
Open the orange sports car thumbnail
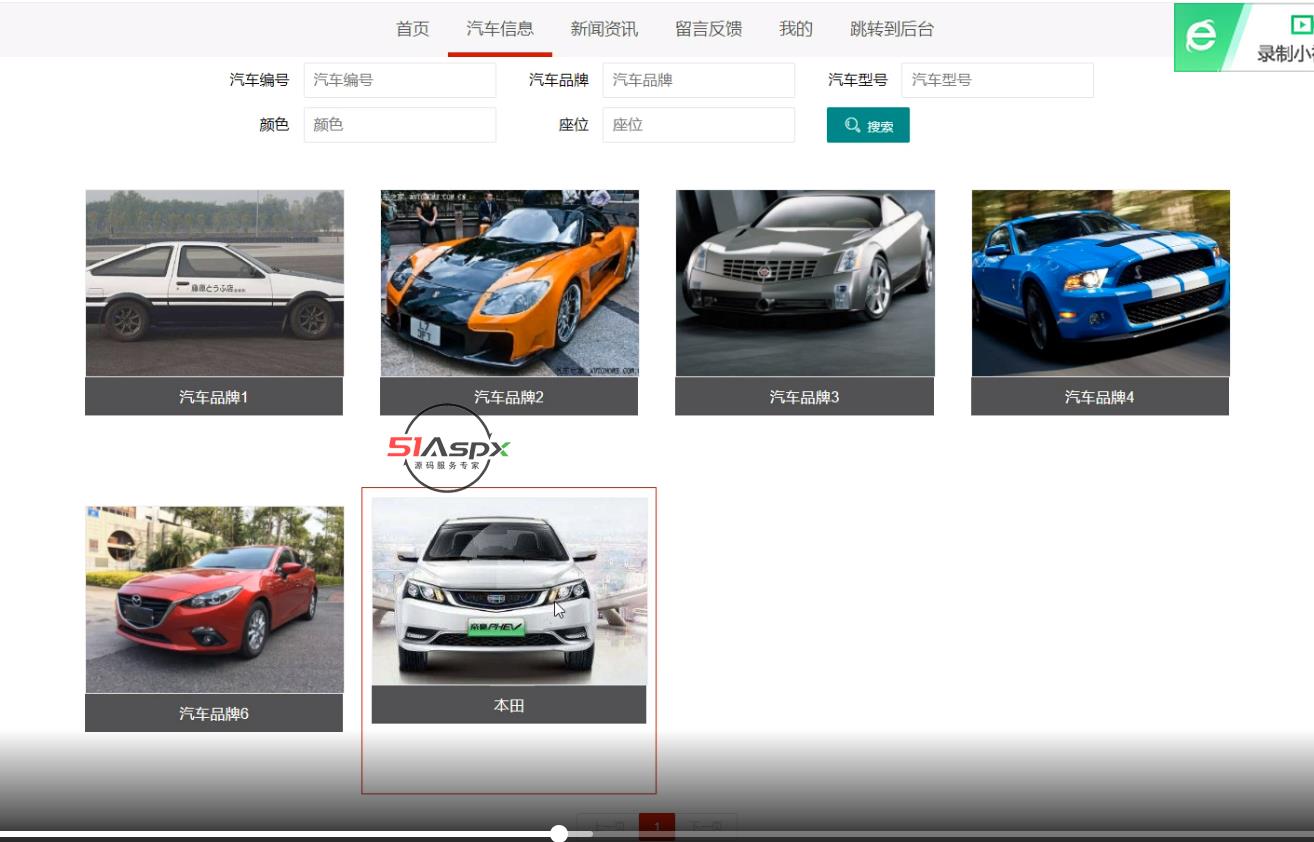tap(509, 283)
